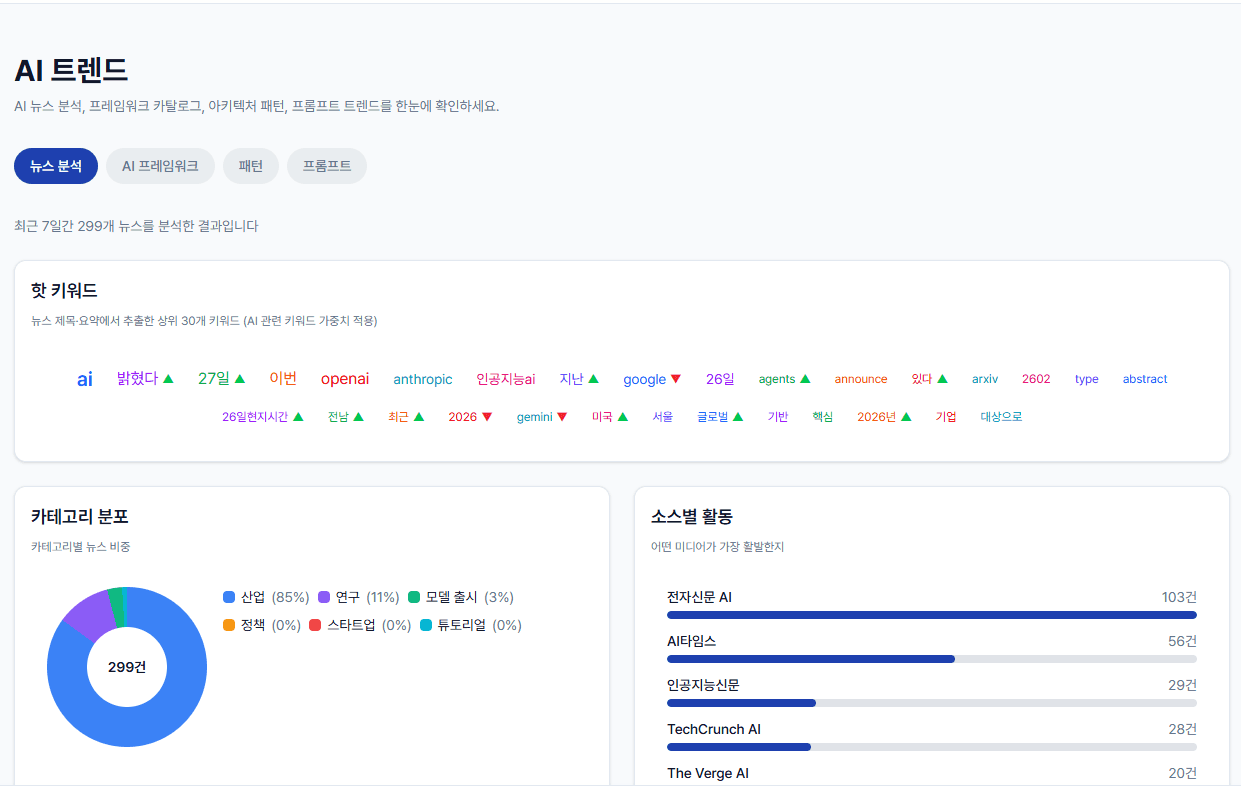This screenshot has width=1241, height=786.
Task: Click the arxiv keyword
Action: pyautogui.click(x=984, y=379)
